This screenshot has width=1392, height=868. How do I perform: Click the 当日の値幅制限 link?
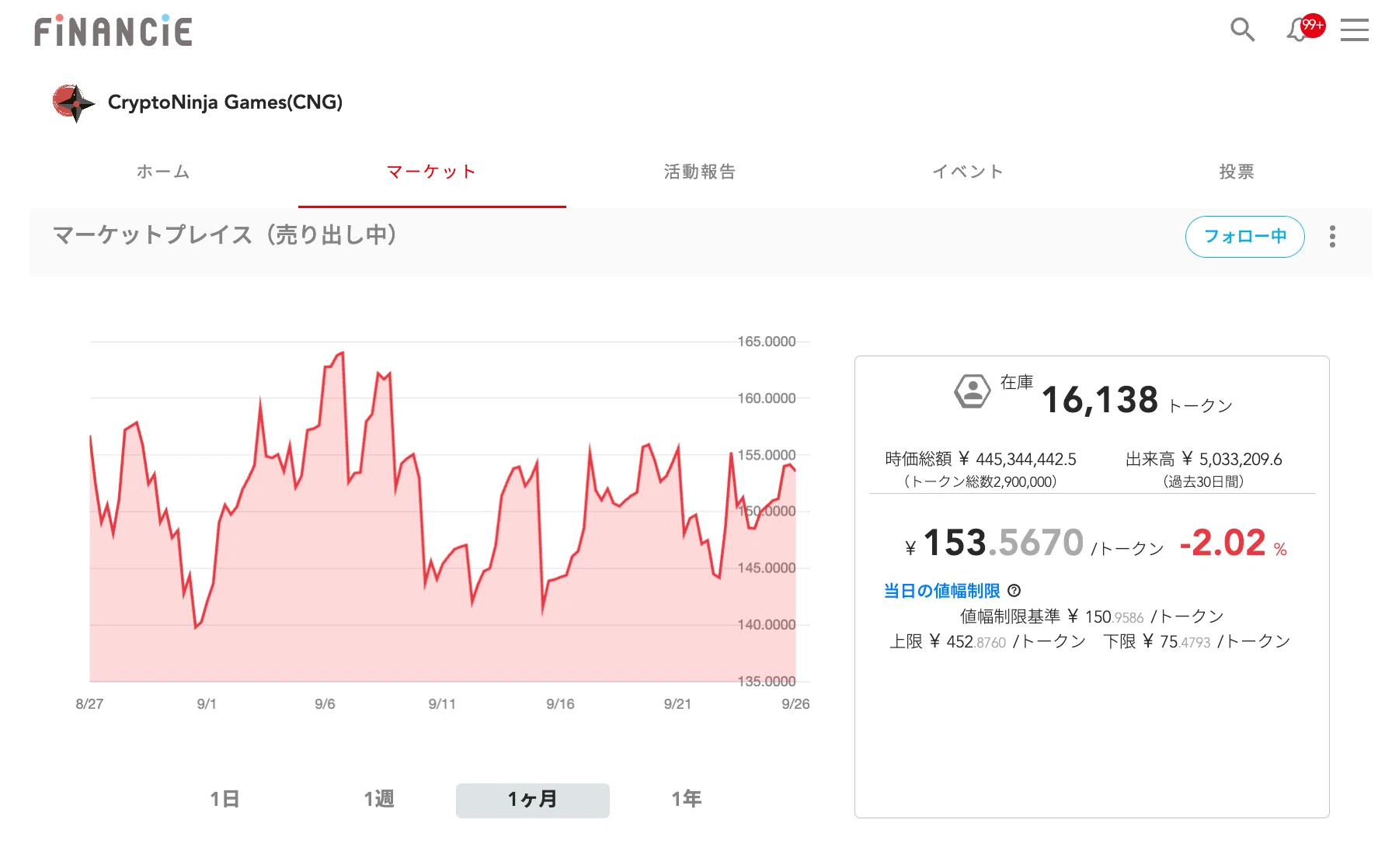pyautogui.click(x=941, y=591)
